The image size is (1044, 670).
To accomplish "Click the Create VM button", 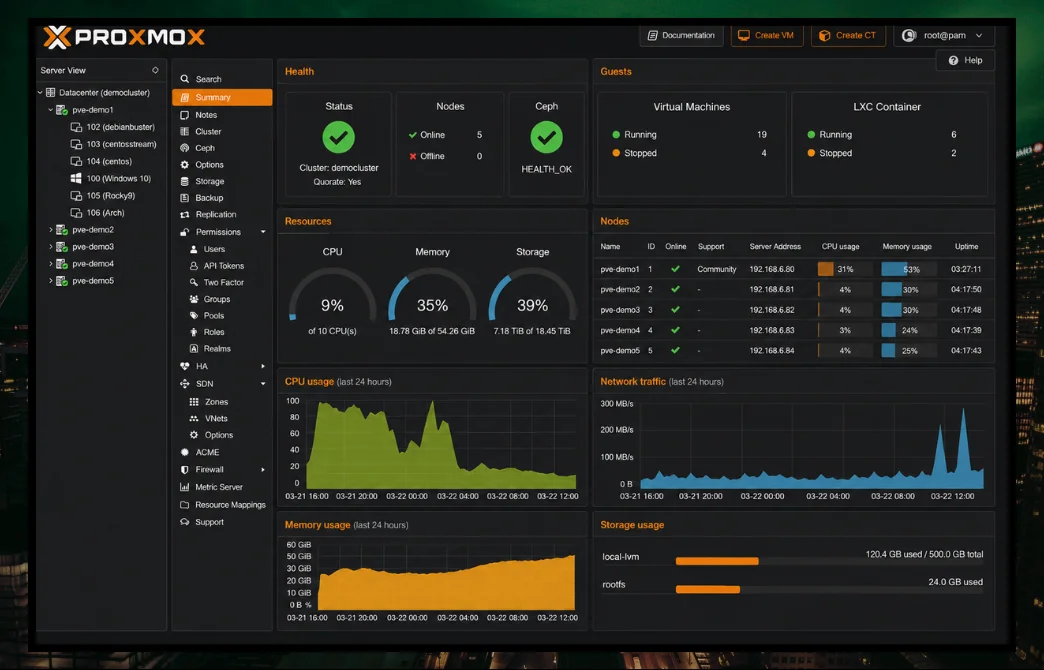I will tap(767, 35).
